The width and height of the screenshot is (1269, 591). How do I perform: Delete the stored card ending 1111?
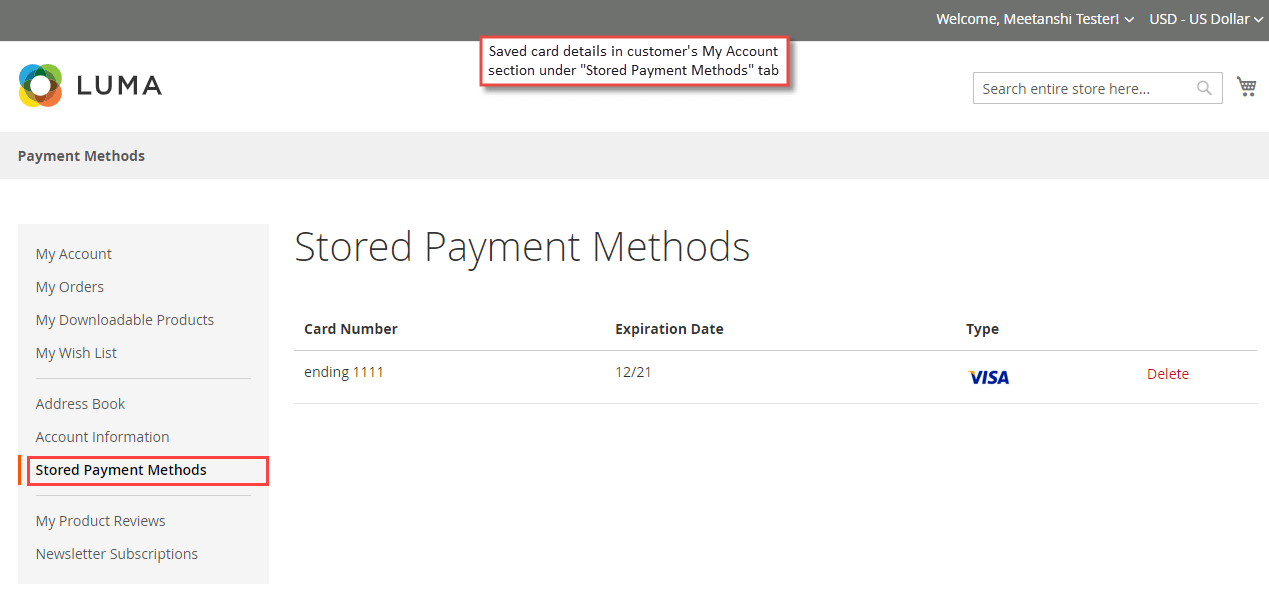(1167, 373)
